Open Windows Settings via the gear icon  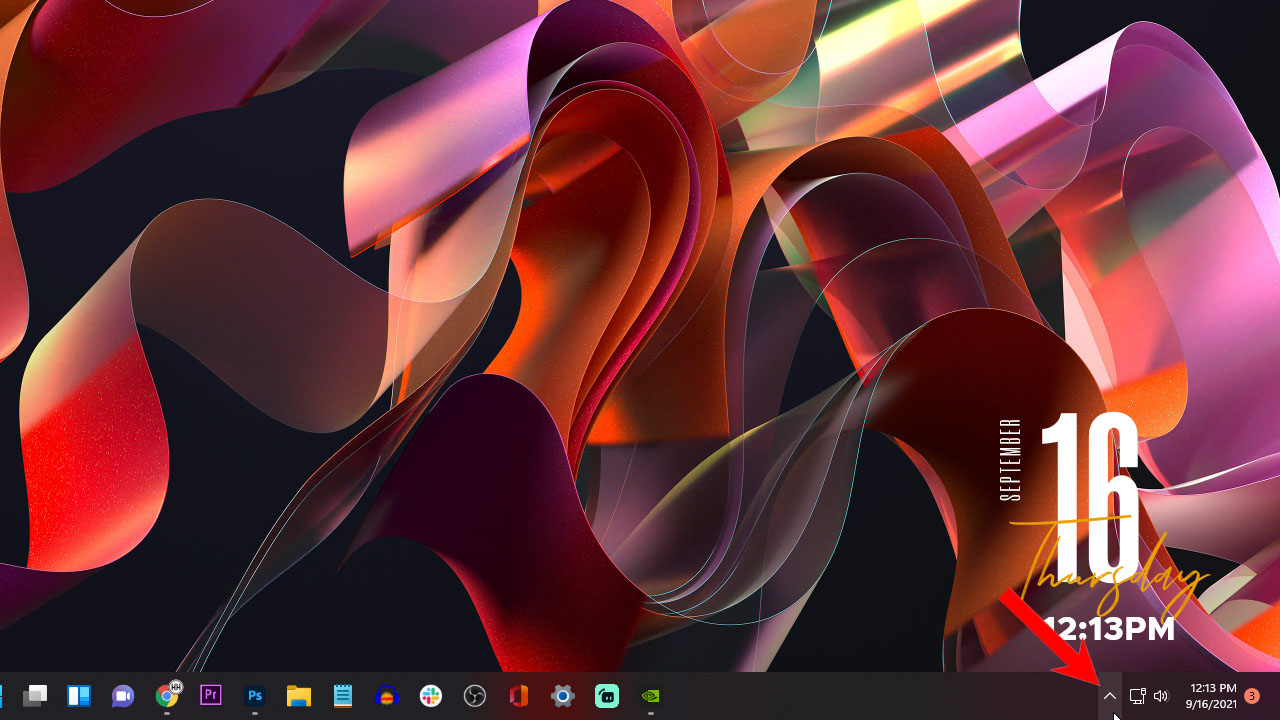(x=562, y=695)
